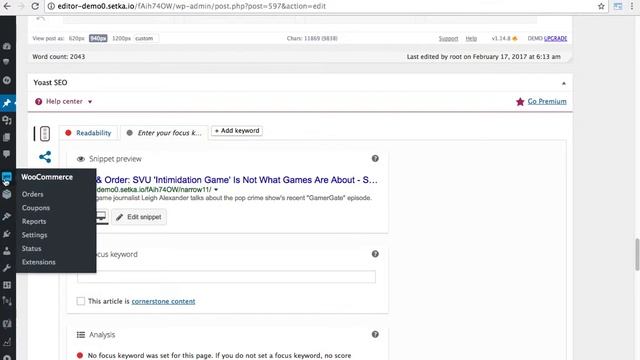The image size is (640, 360).
Task: Click the custom width field
Action: click(146, 38)
